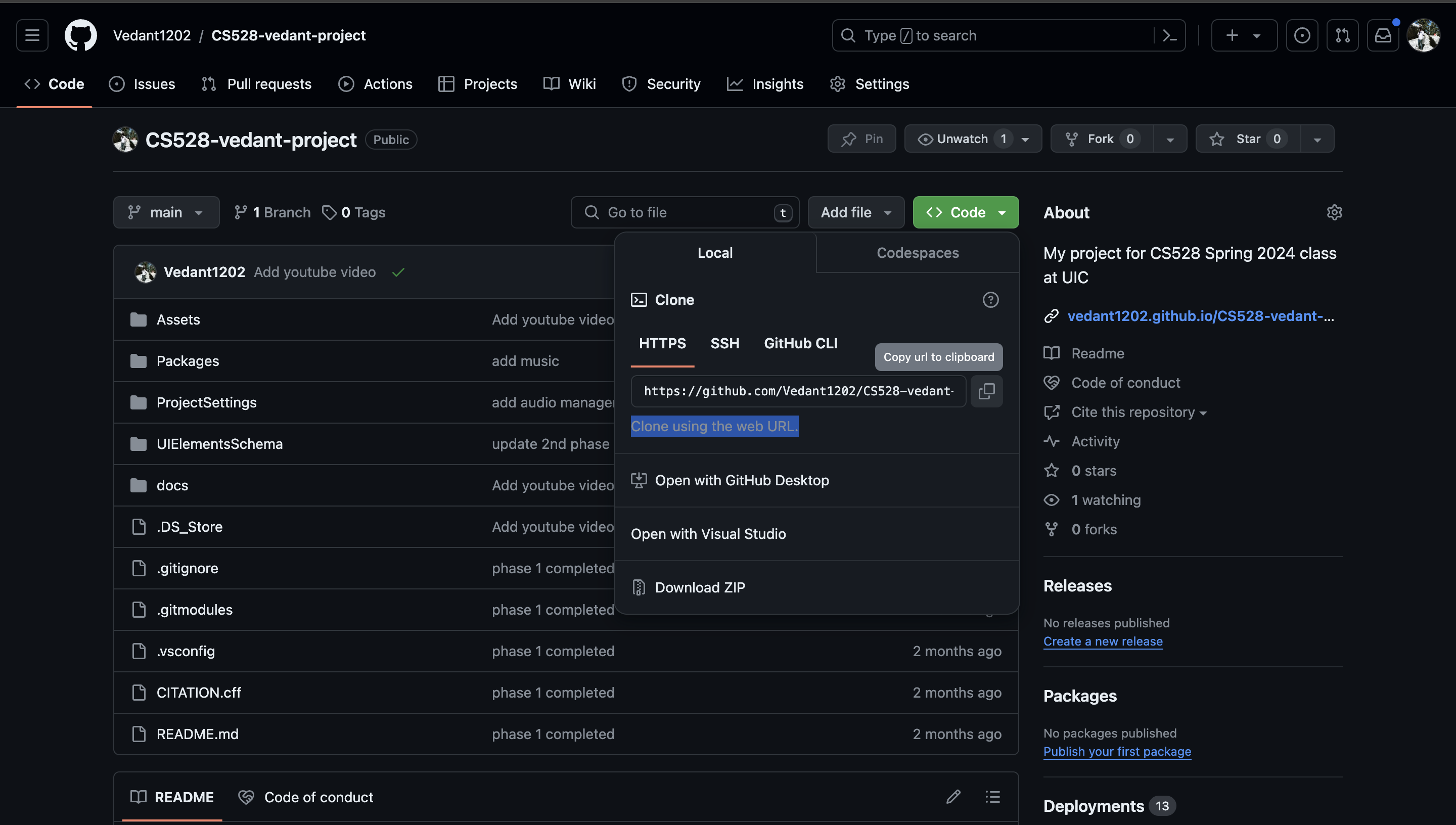
Task: Open the Add file dropdown
Action: point(856,212)
